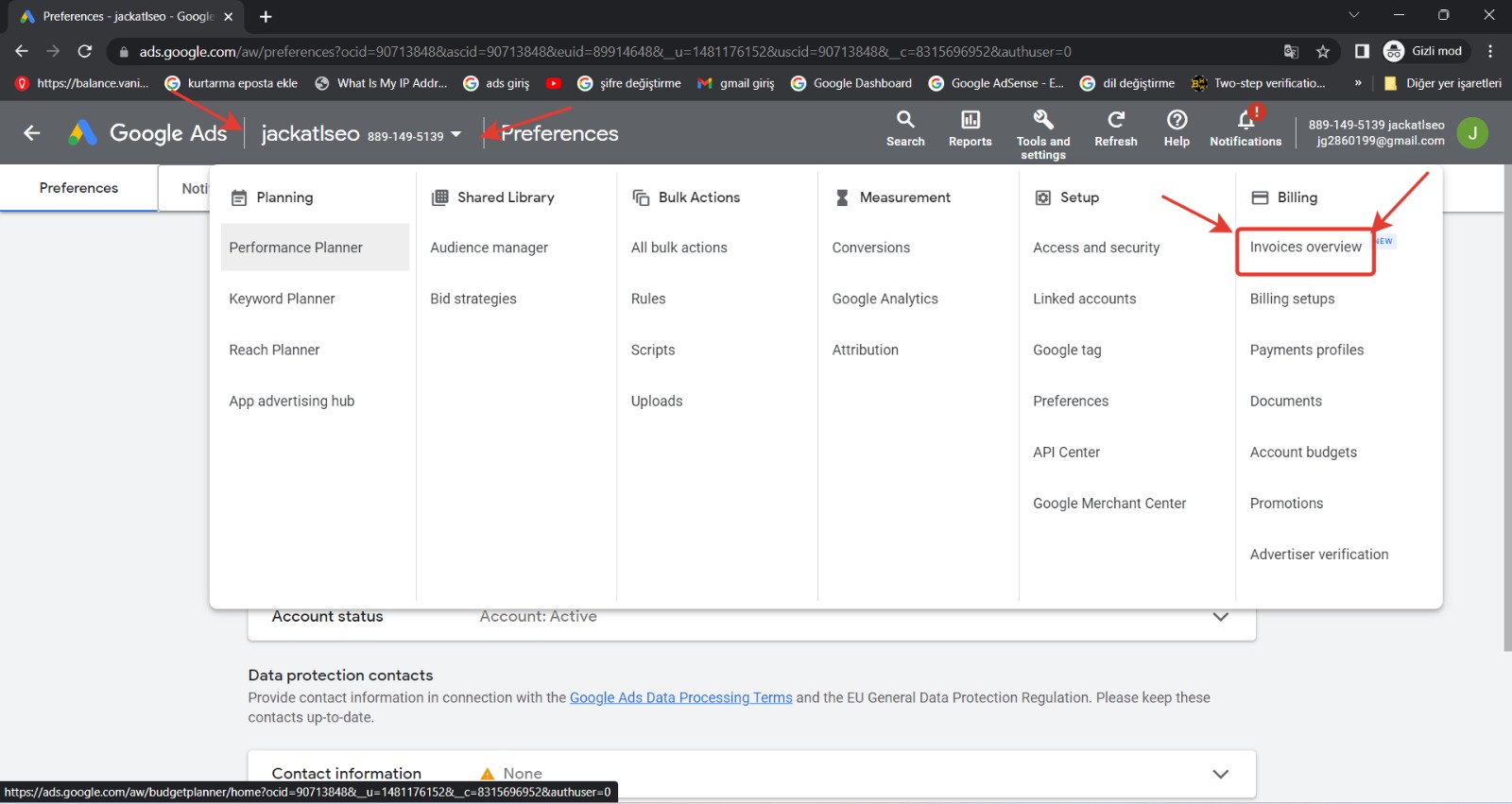Screen dimensions: 1512x804
Task: Open a new browser tab
Action: tap(266, 16)
